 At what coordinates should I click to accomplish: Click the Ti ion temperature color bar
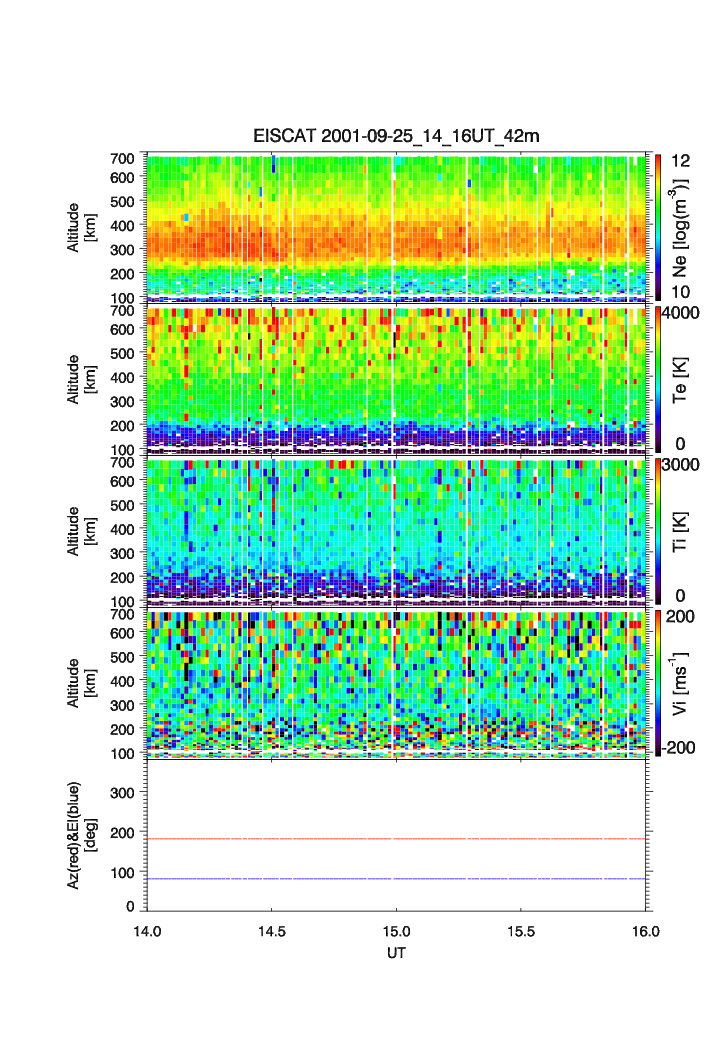(657, 530)
